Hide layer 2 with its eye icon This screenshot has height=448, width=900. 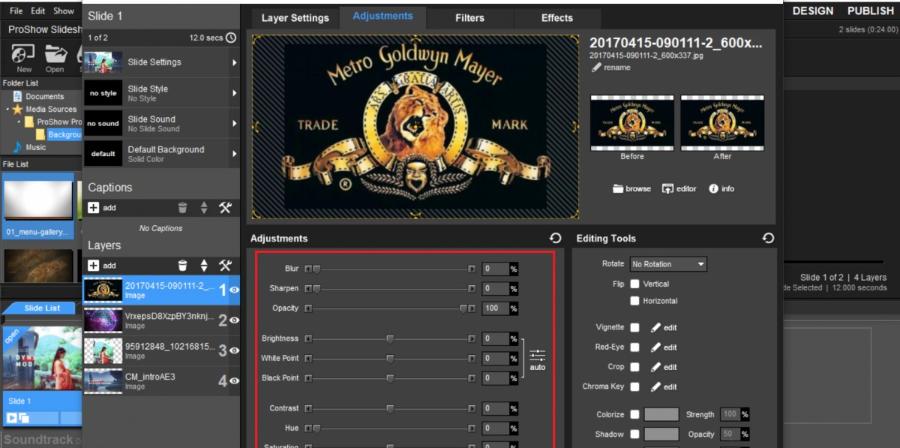[x=234, y=320]
